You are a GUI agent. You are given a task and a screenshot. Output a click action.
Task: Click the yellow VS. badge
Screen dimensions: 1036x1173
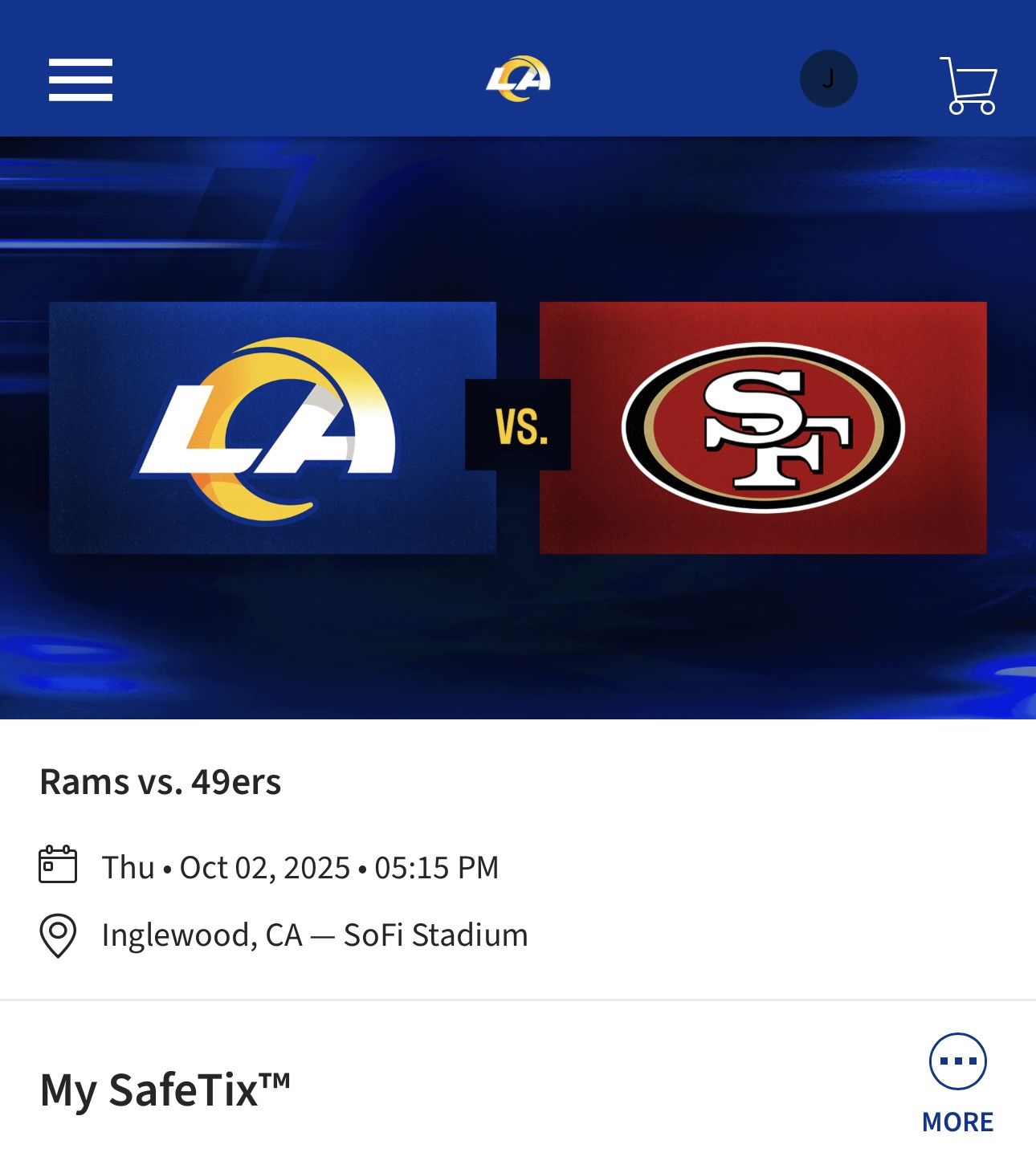(x=518, y=425)
